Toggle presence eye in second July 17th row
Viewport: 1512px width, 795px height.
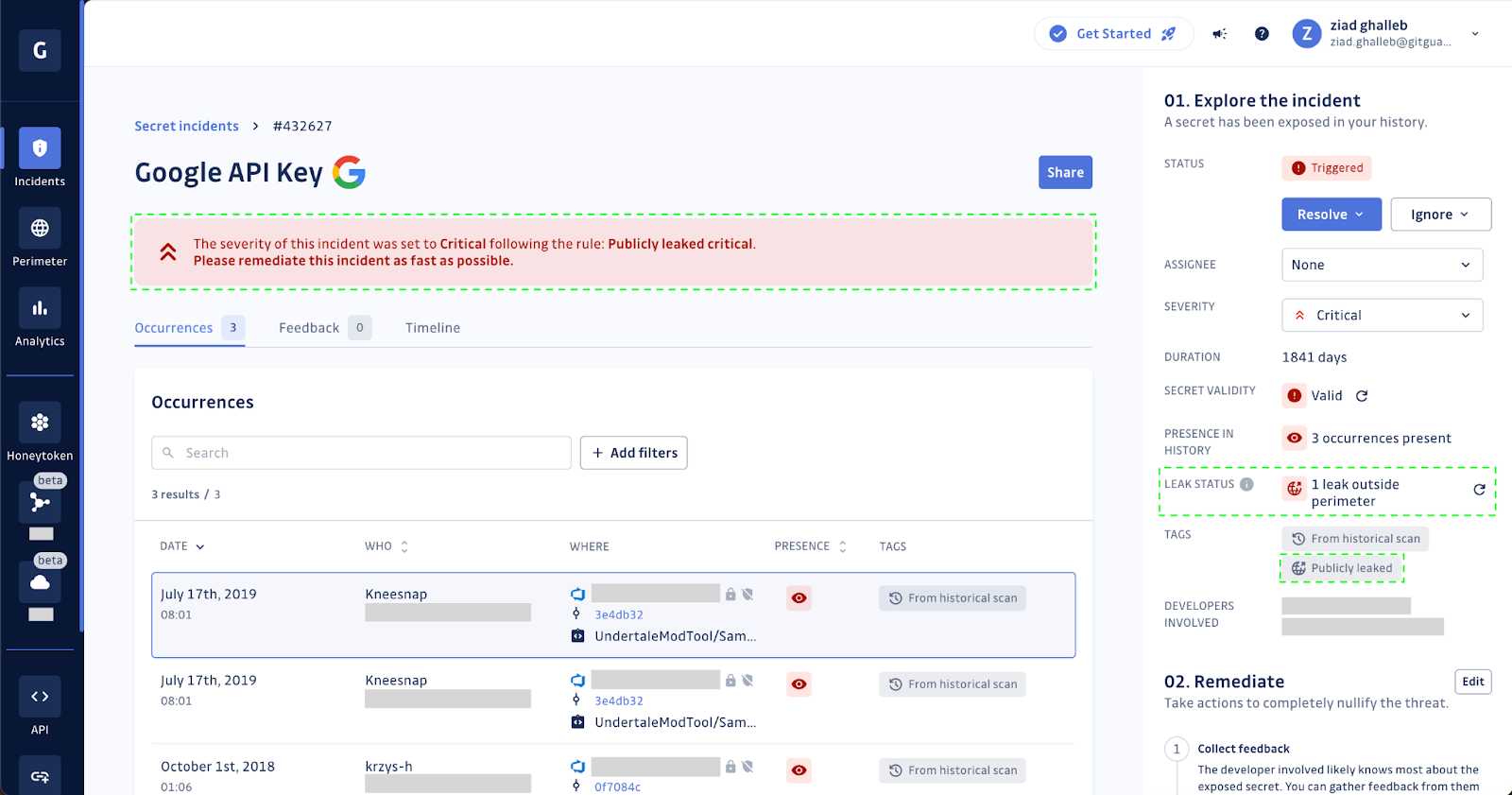[x=799, y=684]
